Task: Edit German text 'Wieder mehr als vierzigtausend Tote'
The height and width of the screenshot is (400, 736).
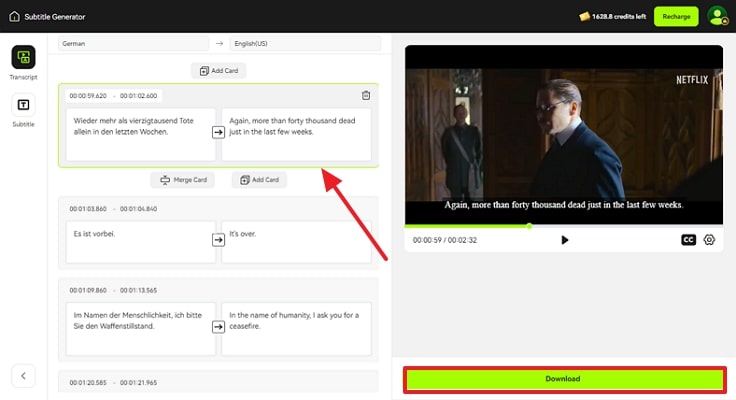Action: [x=141, y=134]
